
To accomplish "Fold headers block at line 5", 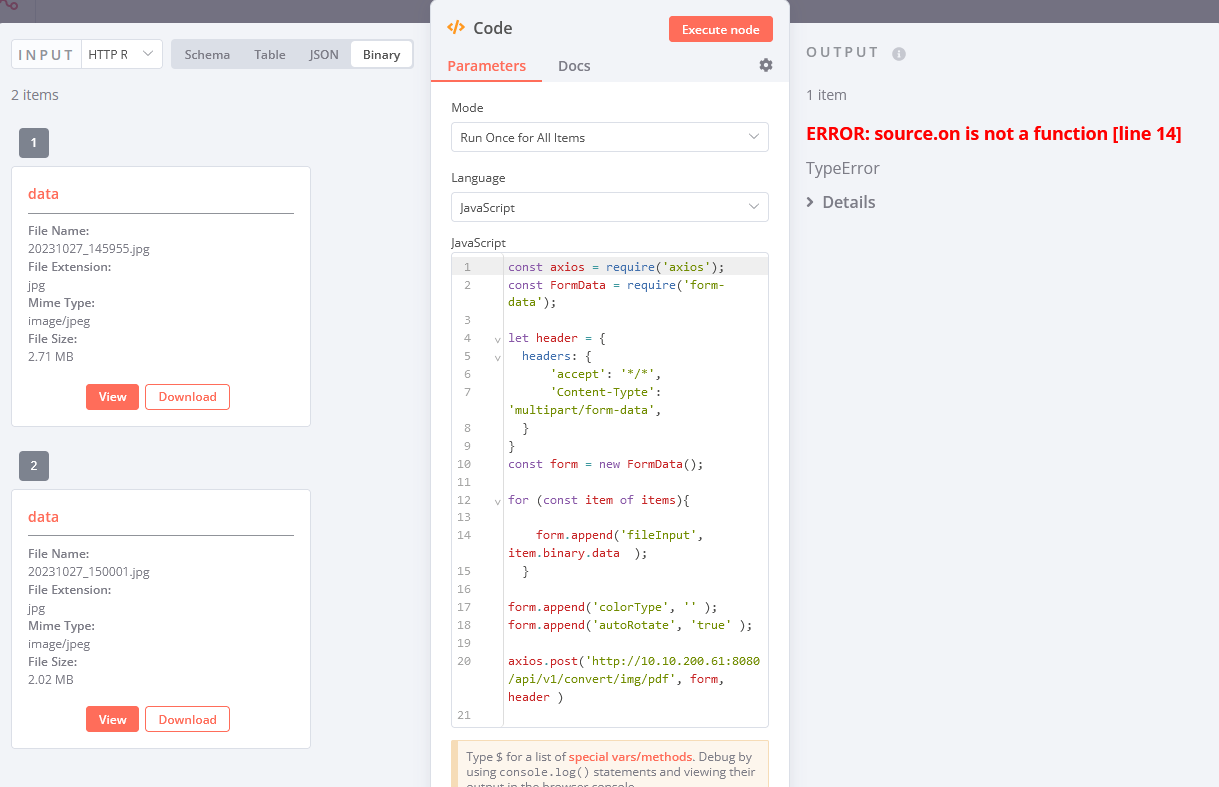I will (x=497, y=357).
